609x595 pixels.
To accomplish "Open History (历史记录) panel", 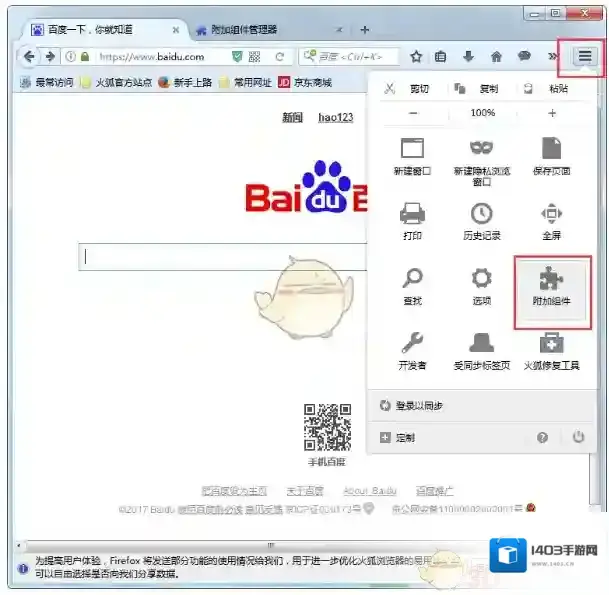I will (482, 221).
